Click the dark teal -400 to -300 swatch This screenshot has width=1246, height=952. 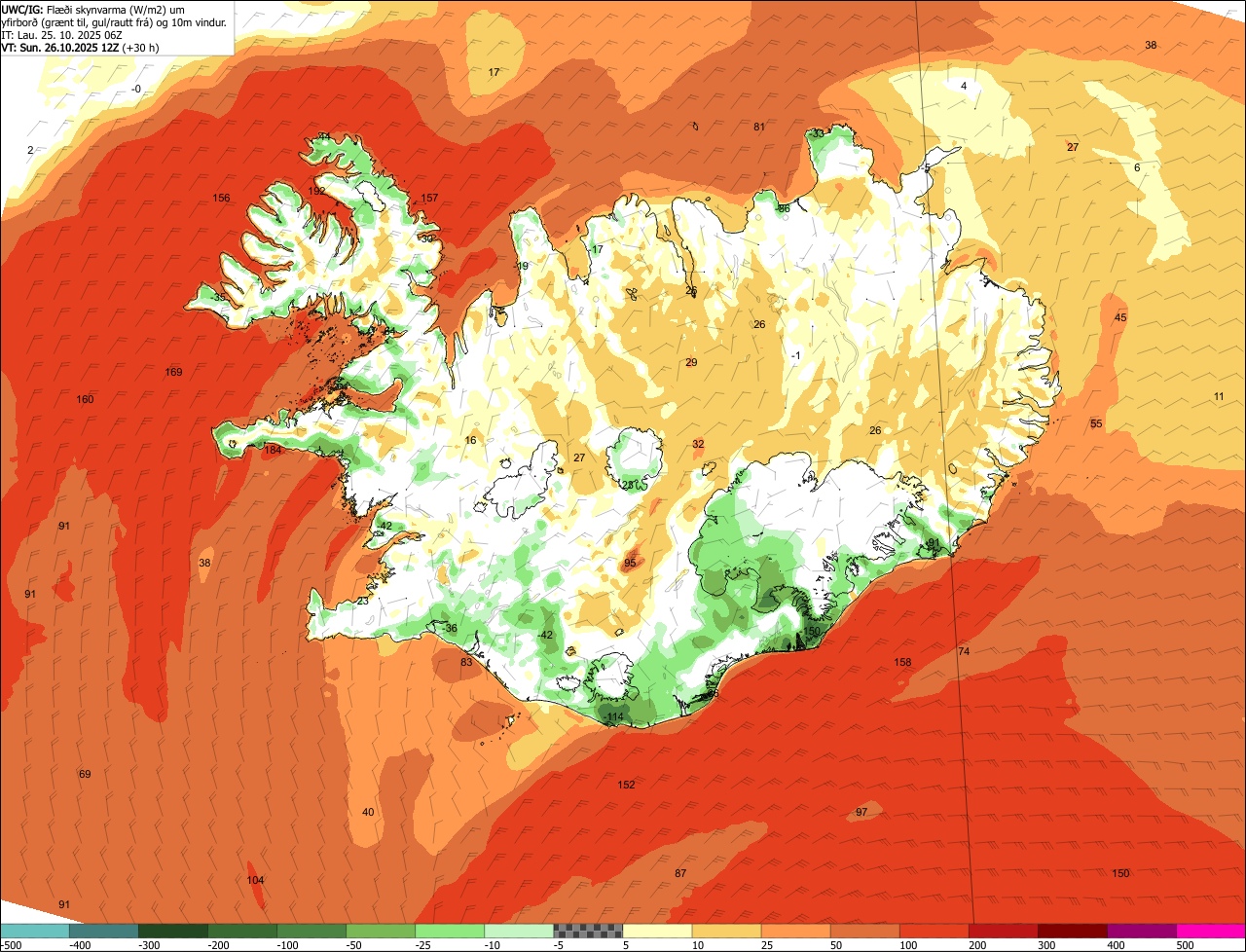pyautogui.click(x=103, y=931)
